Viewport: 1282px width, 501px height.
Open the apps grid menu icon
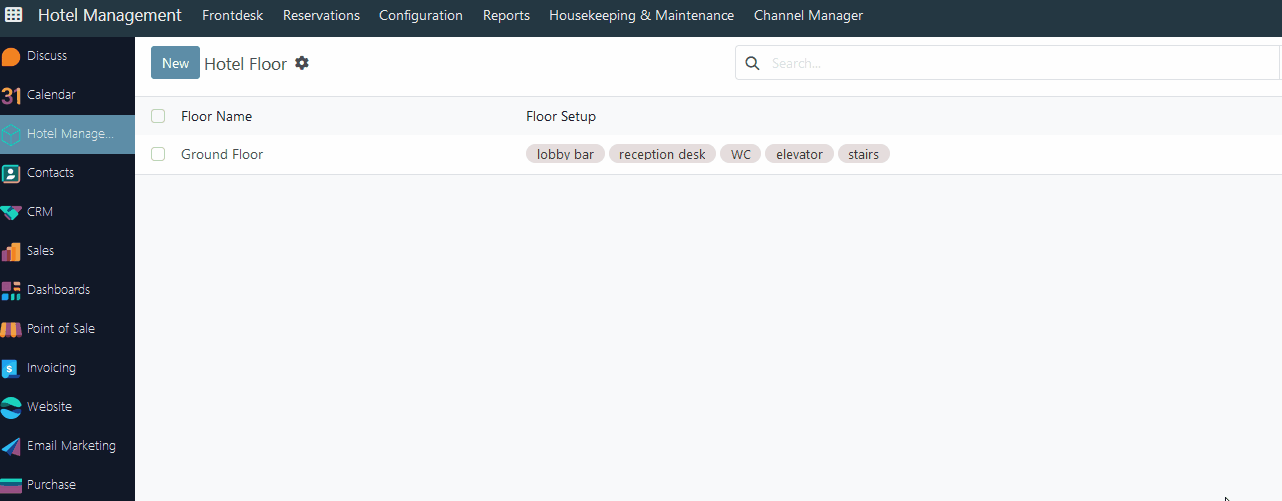click(14, 15)
